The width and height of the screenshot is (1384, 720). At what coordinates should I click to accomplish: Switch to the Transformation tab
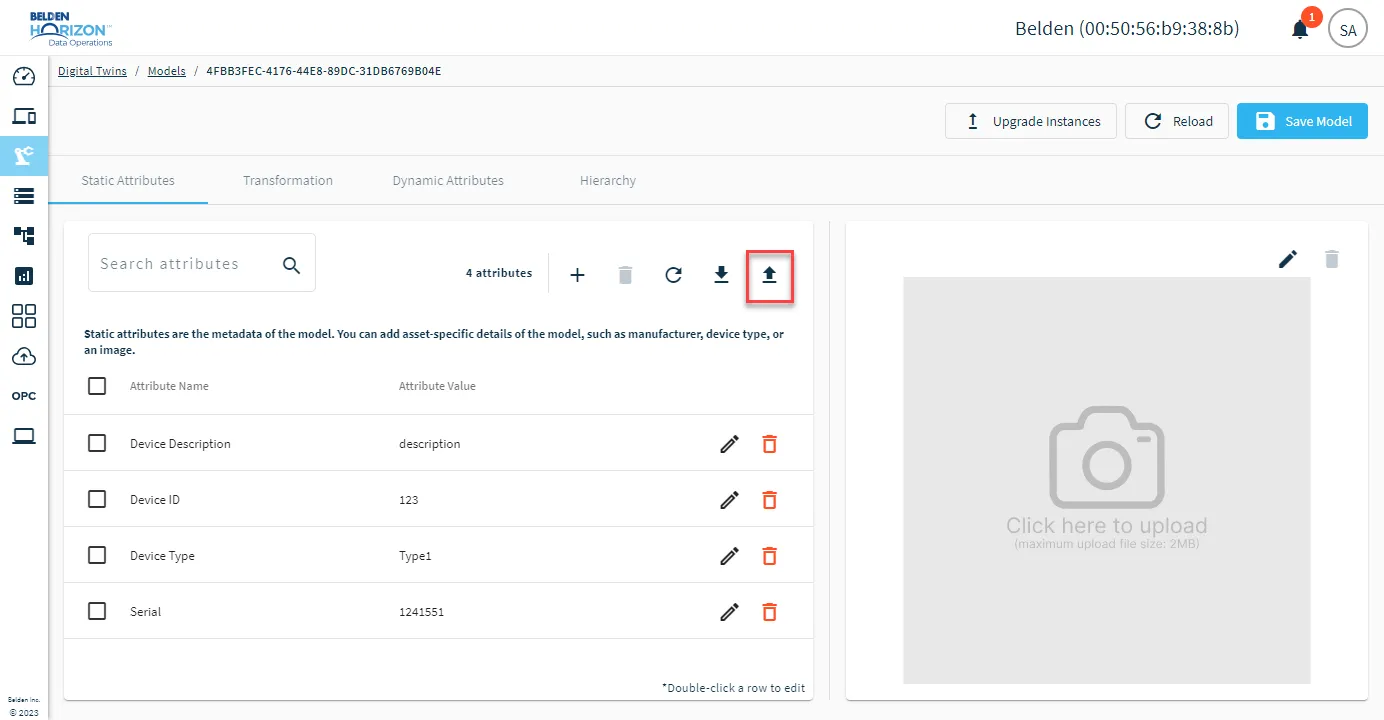pyautogui.click(x=288, y=181)
